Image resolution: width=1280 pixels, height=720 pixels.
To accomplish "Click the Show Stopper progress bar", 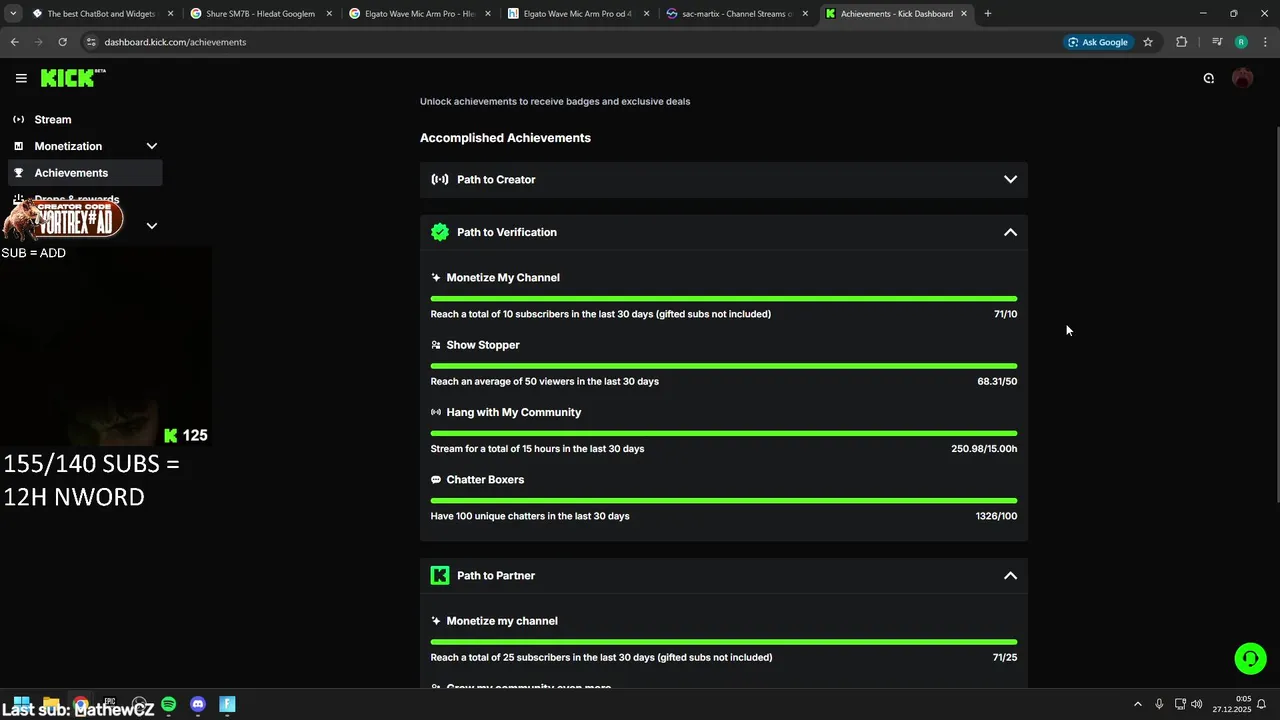I will pyautogui.click(x=723, y=366).
